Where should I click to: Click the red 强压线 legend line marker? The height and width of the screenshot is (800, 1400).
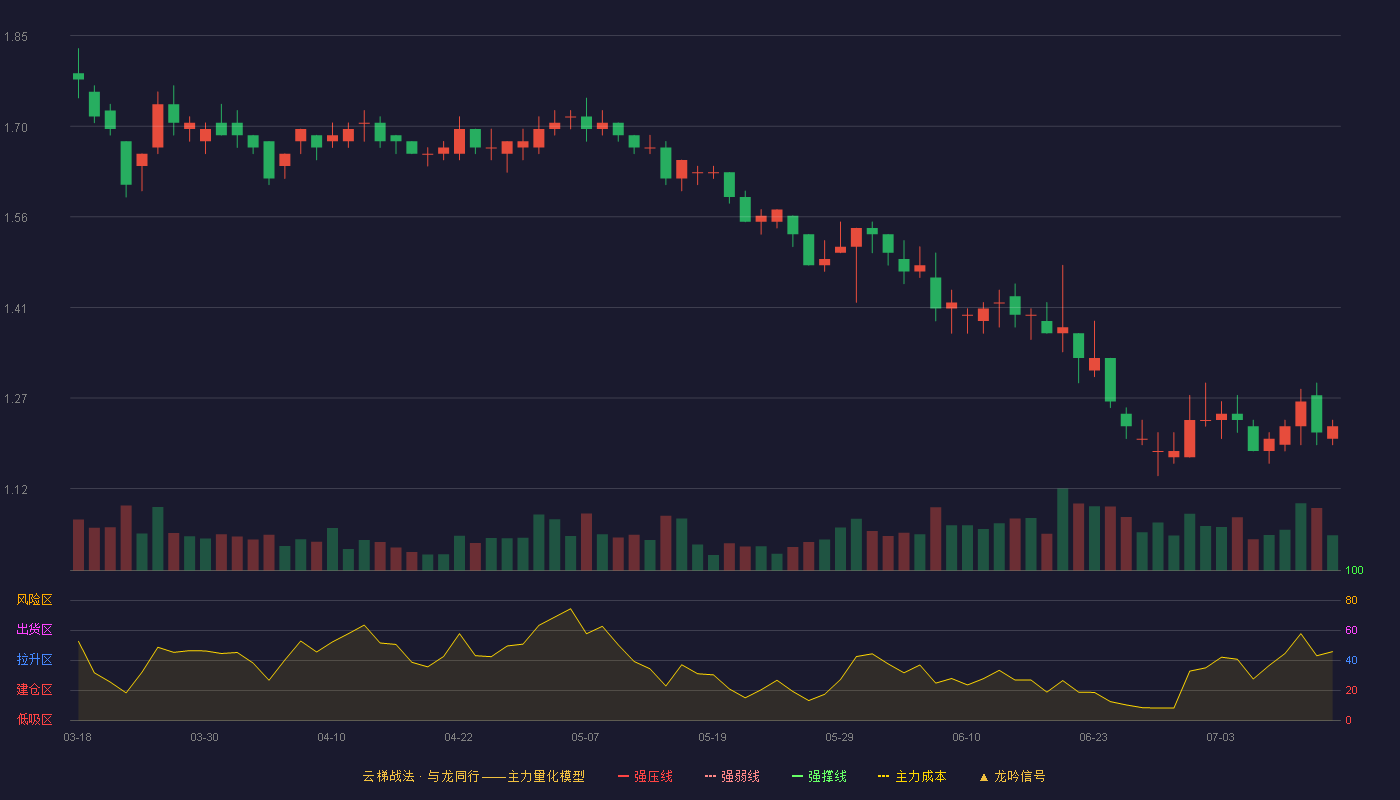624,776
